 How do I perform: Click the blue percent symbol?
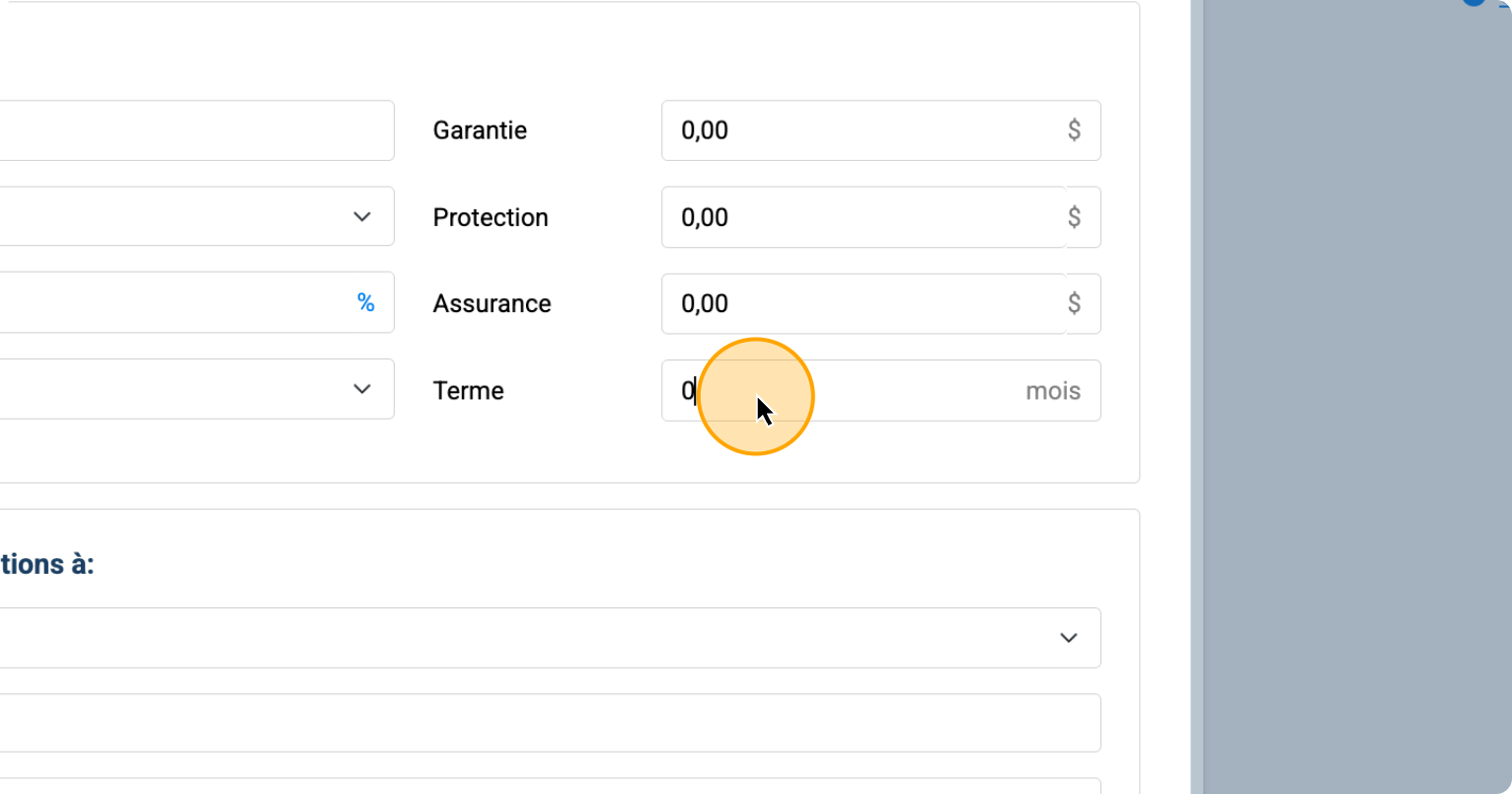365,303
